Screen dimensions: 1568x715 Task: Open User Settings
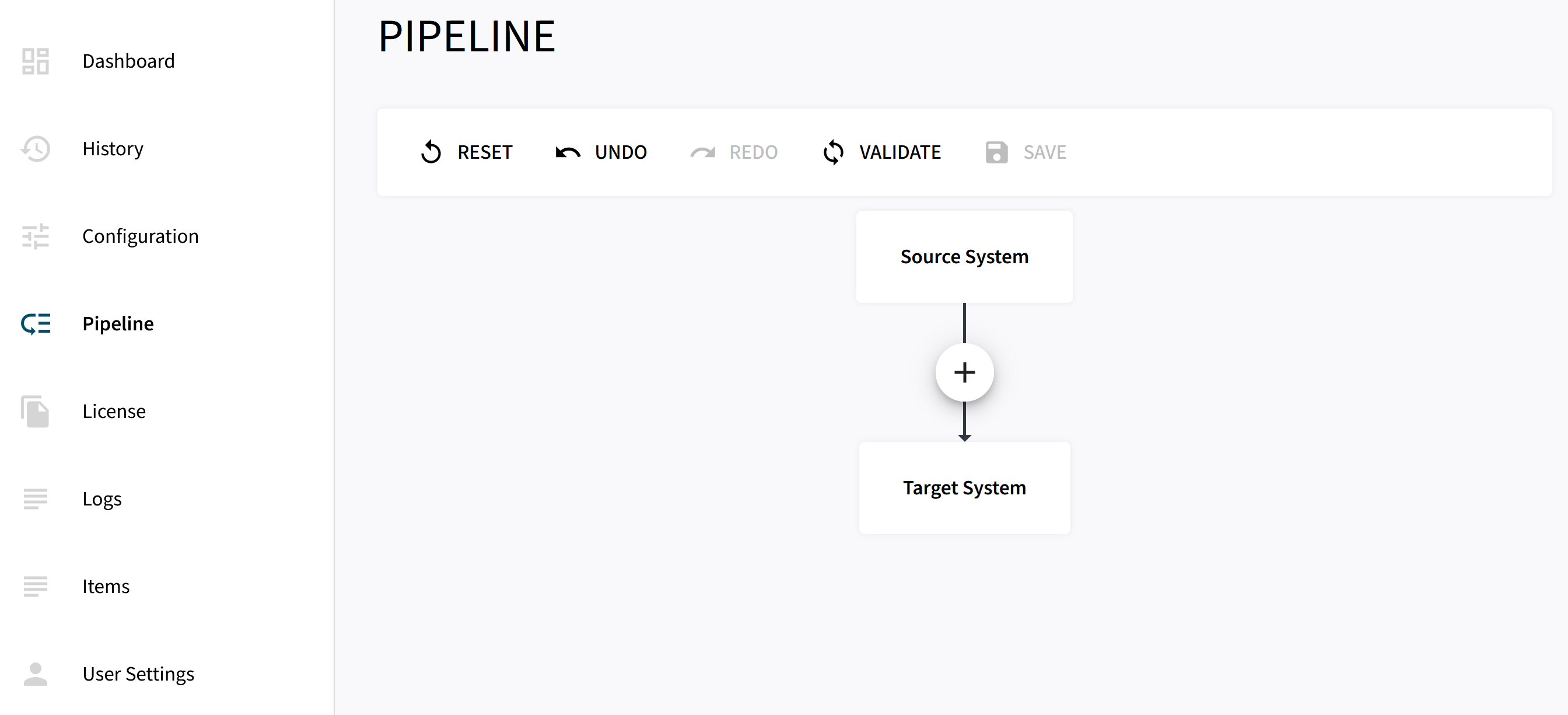point(138,674)
